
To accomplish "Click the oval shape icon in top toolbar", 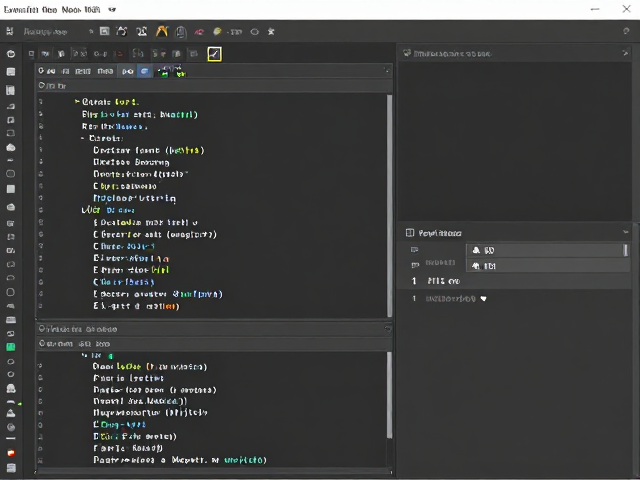I will tap(255, 32).
